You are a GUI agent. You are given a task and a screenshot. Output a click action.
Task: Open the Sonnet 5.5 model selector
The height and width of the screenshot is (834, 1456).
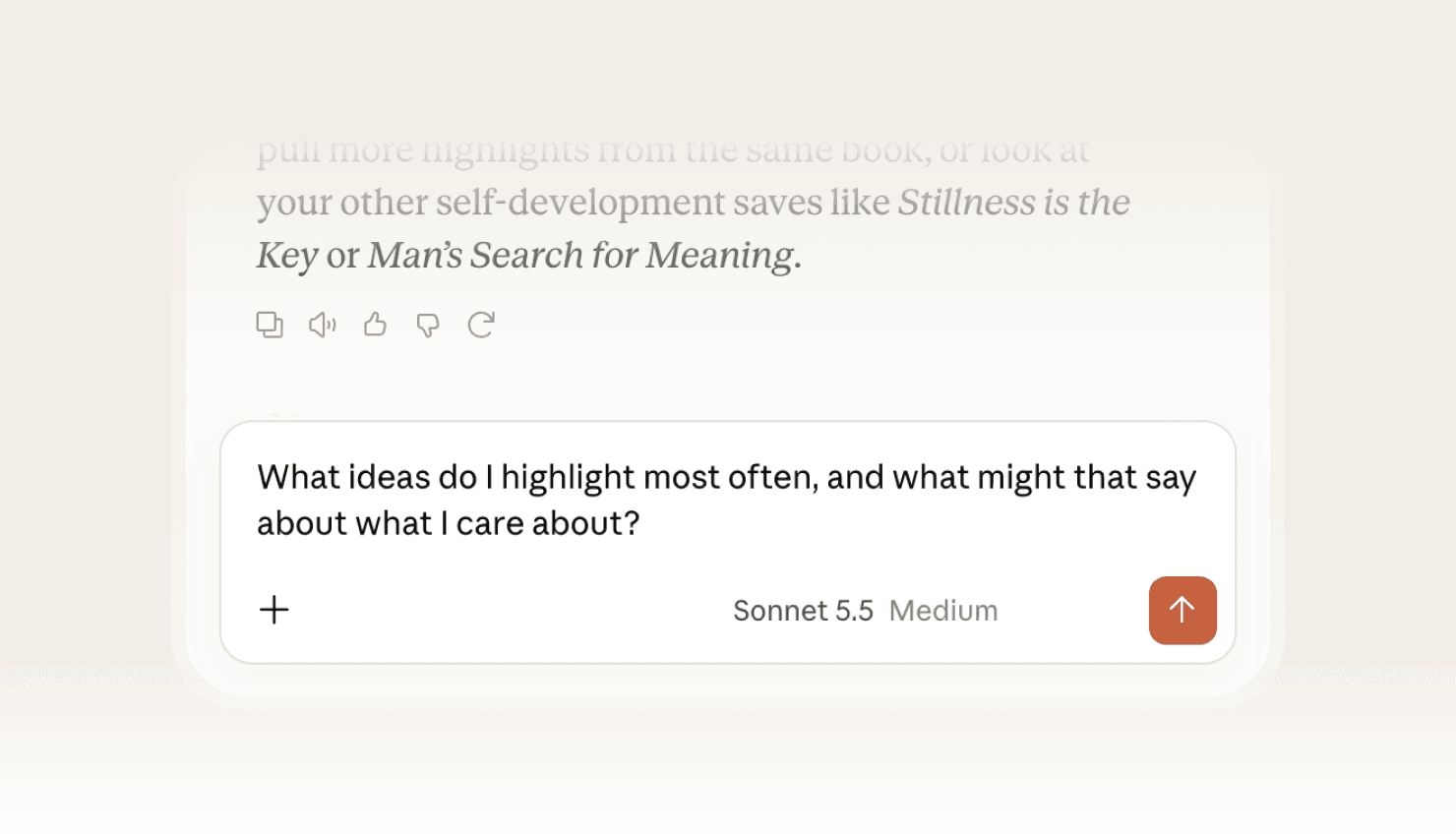pos(803,611)
